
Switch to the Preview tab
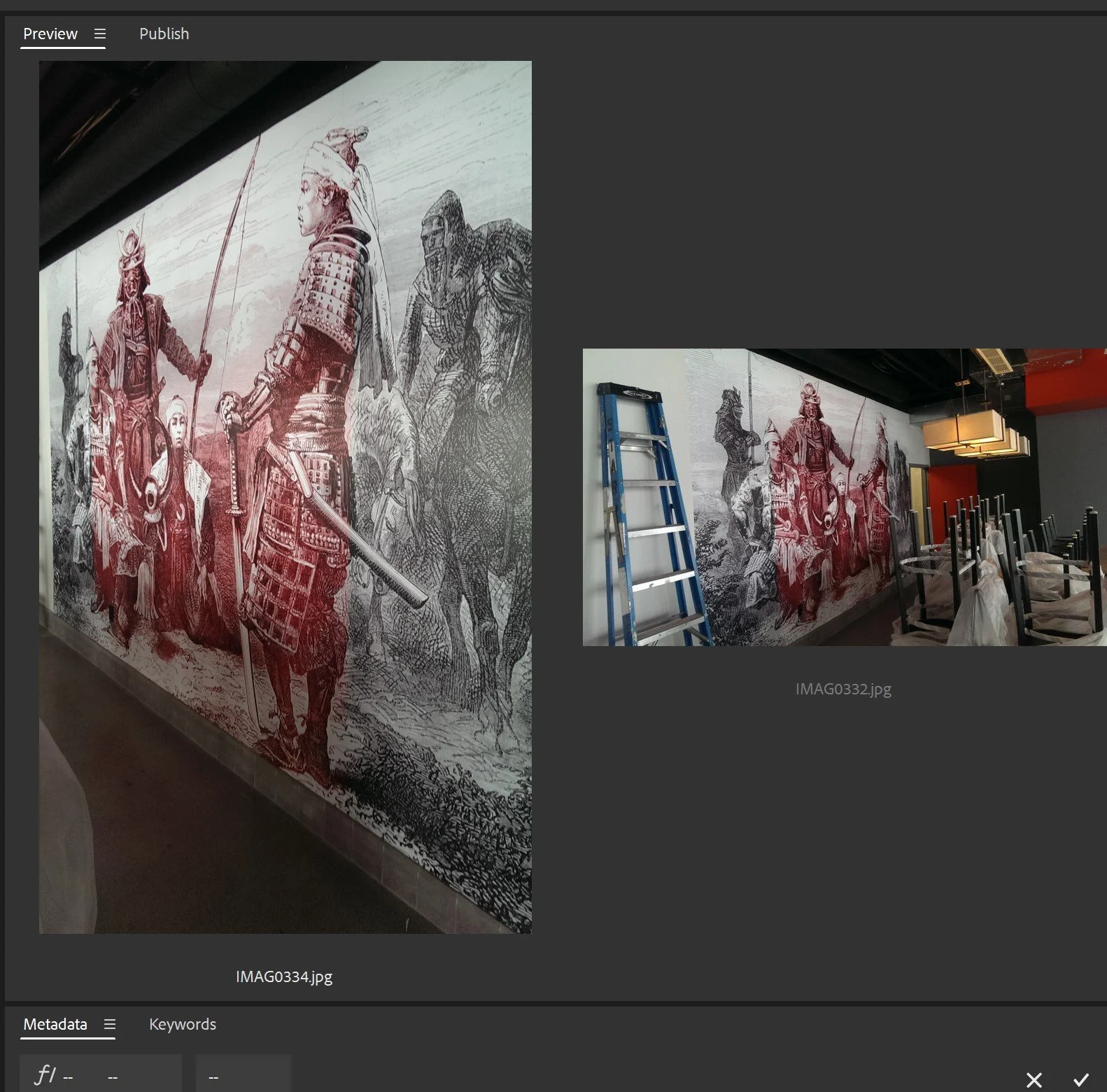pos(50,34)
